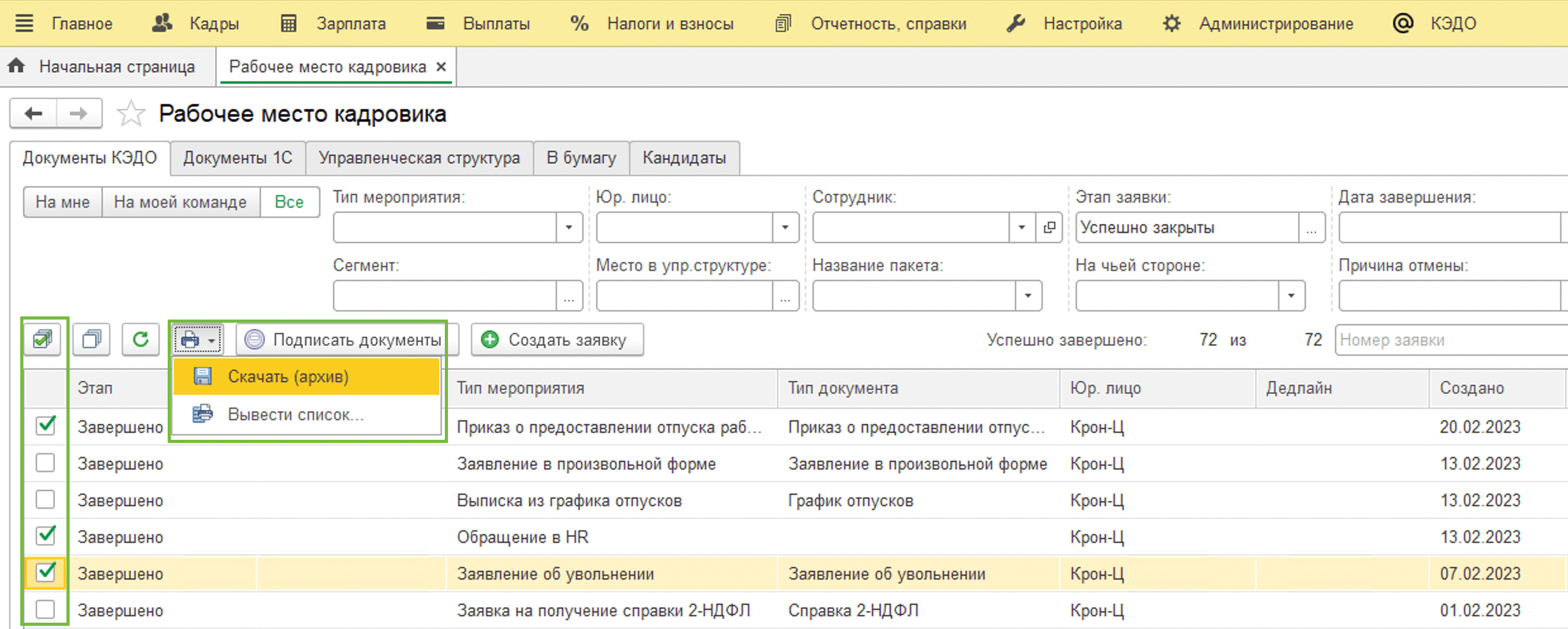Image resolution: width=1568 pixels, height=629 pixels.
Task: Expand the Юр. лицо dropdown
Action: coord(785,227)
